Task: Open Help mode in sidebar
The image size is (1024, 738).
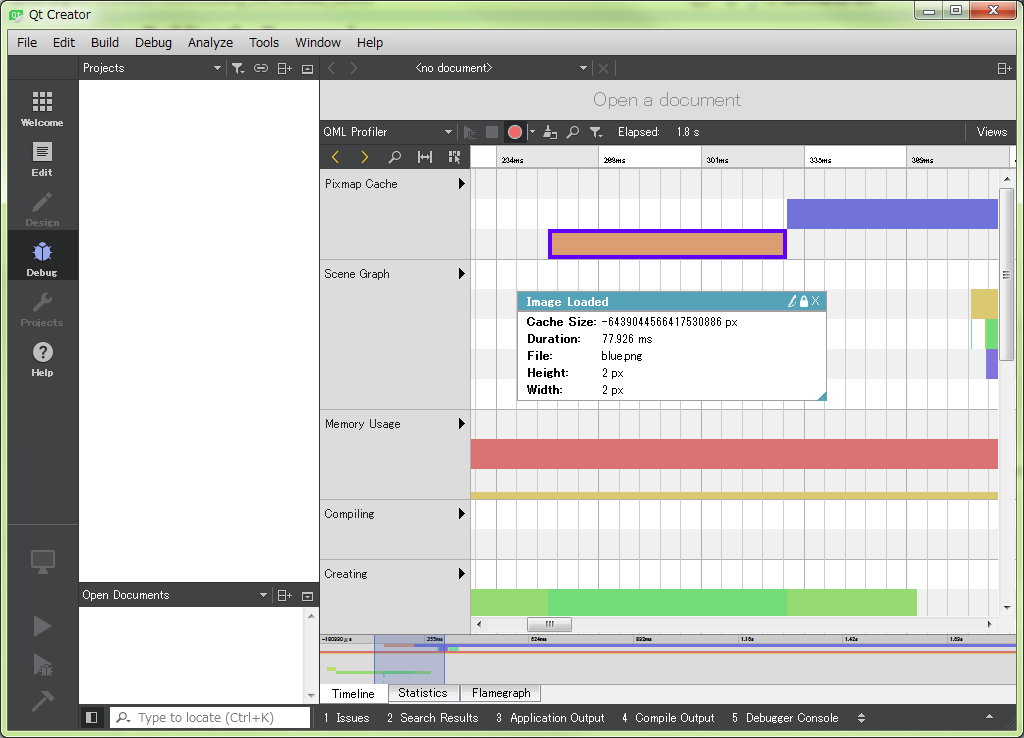Action: (42, 358)
